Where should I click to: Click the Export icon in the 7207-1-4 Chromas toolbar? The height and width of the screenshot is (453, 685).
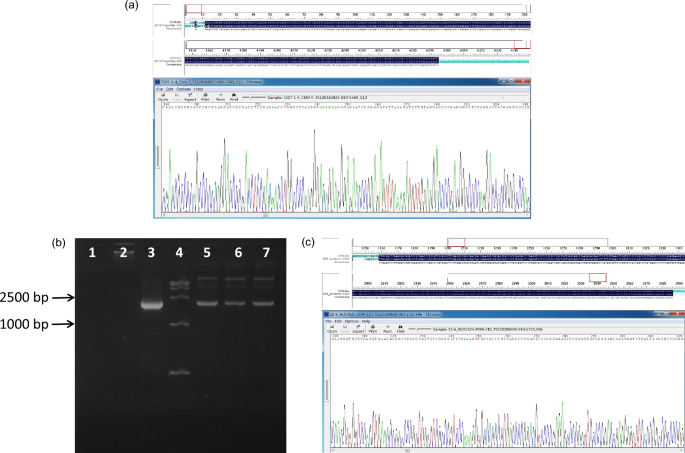coord(190,97)
